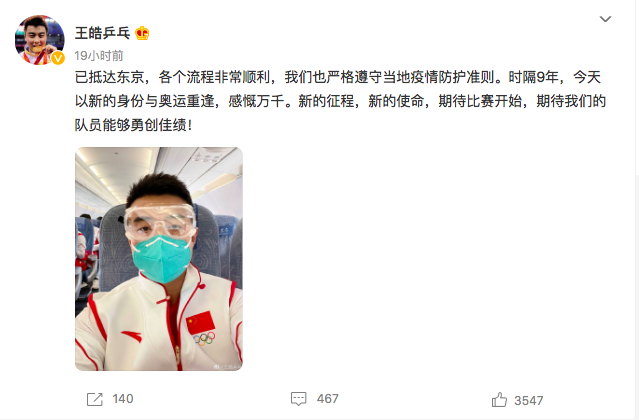Click the orange verified V badge

point(58,58)
